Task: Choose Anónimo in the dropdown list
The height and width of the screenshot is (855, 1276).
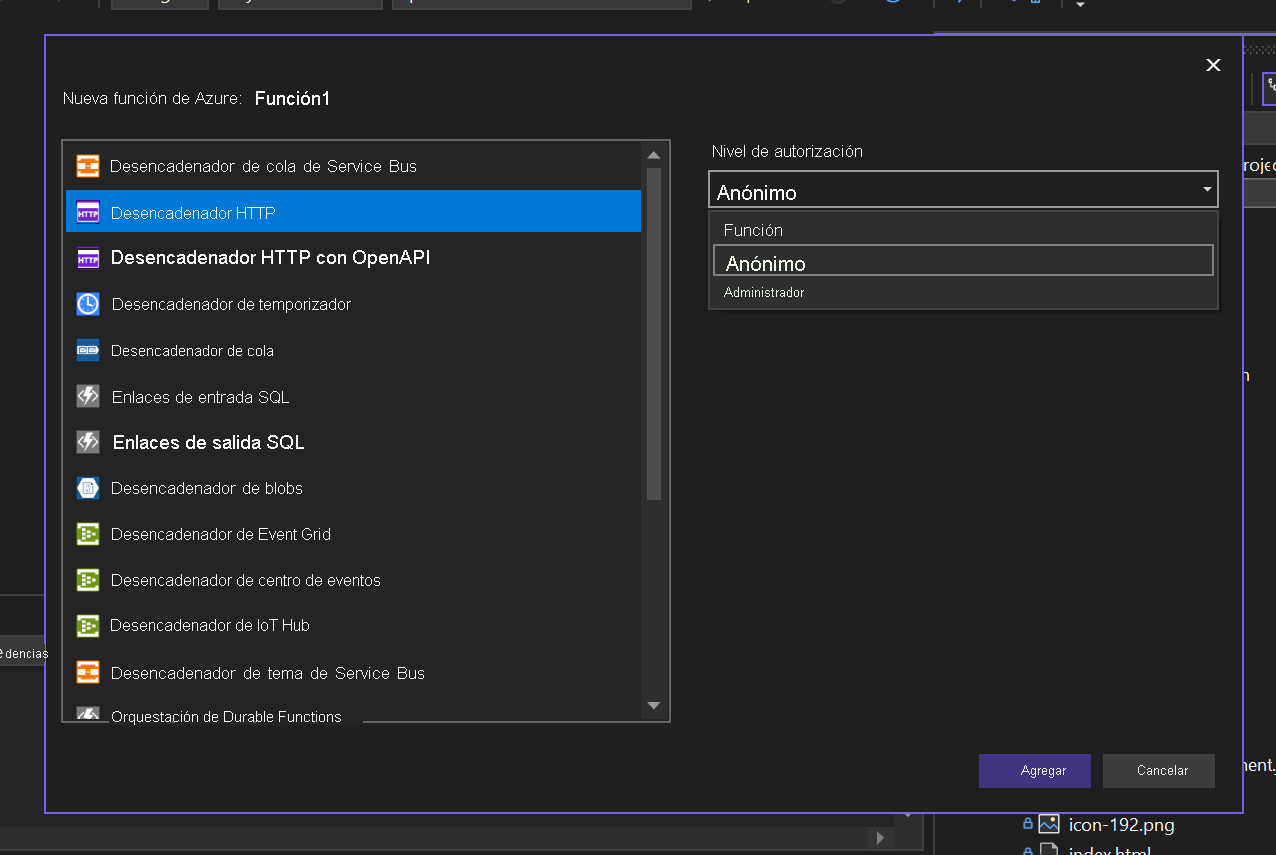Action: pos(963,262)
